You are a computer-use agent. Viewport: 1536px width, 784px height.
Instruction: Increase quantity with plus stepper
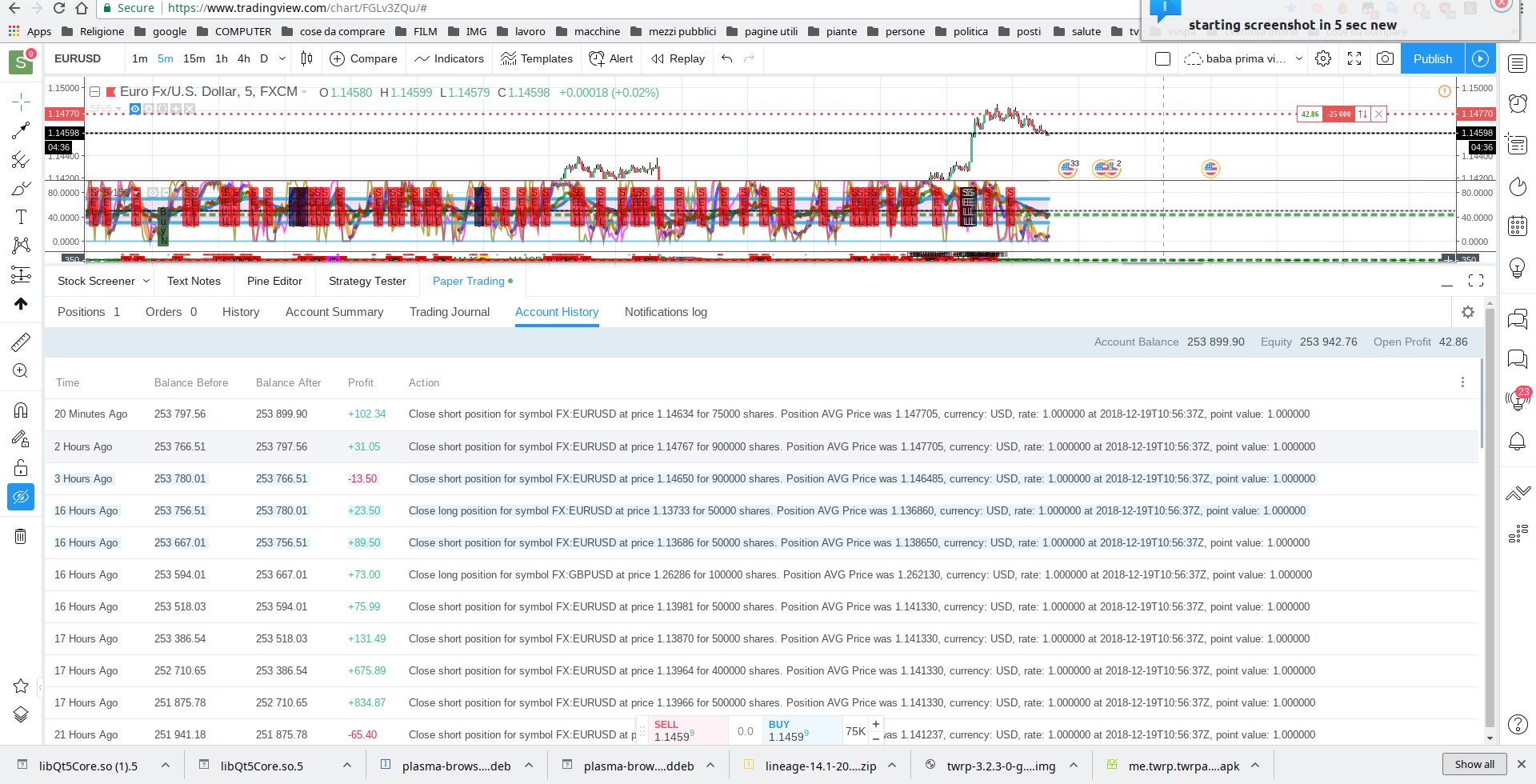coord(876,724)
